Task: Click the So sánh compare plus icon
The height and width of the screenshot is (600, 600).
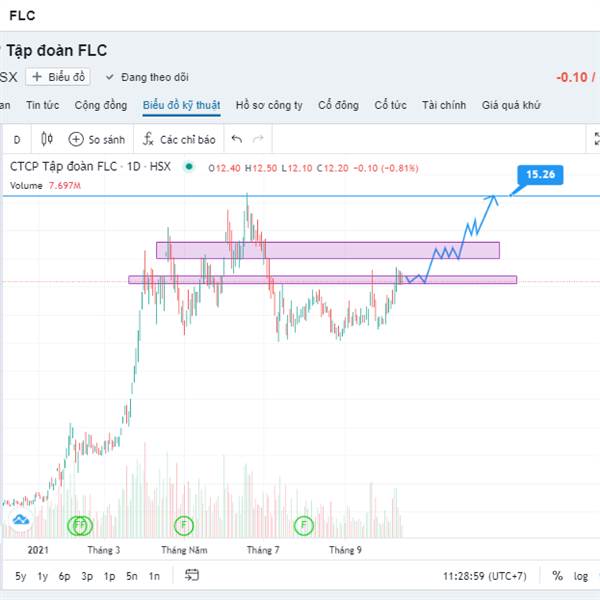Action: (x=76, y=139)
